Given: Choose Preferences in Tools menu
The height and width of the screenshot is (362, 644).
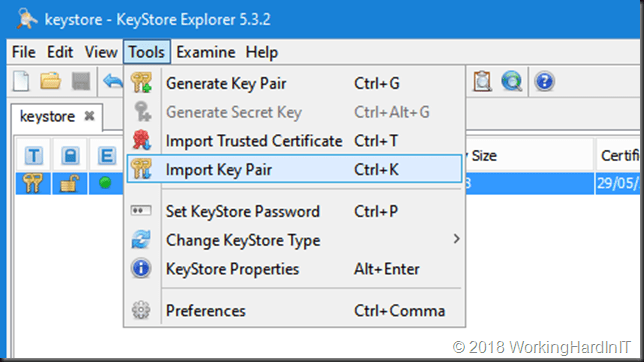Looking at the screenshot, I should tap(294, 311).
